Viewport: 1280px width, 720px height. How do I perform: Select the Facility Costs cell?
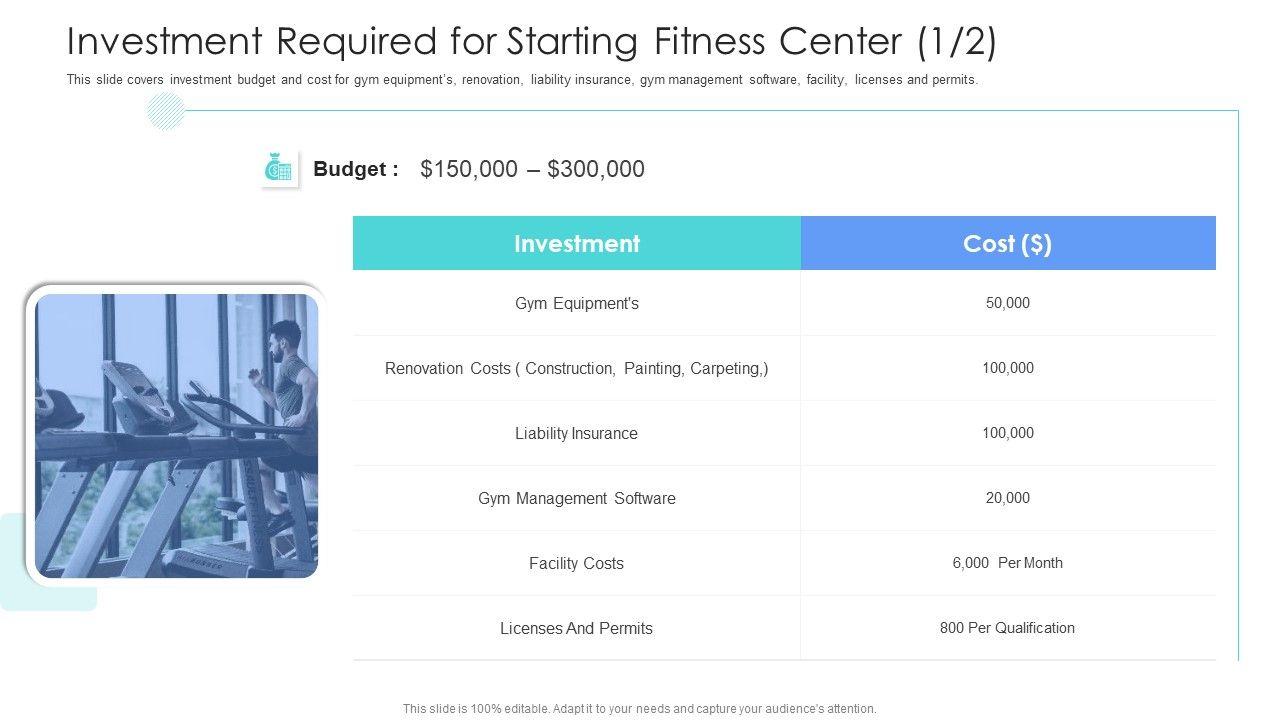tap(577, 563)
